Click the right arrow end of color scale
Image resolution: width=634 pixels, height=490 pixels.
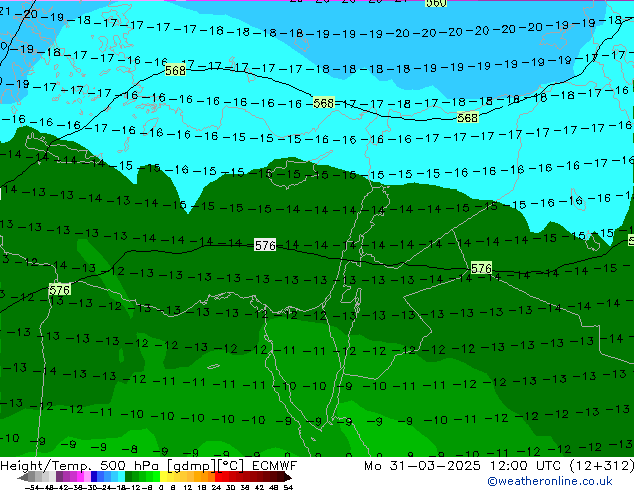[x=288, y=477]
